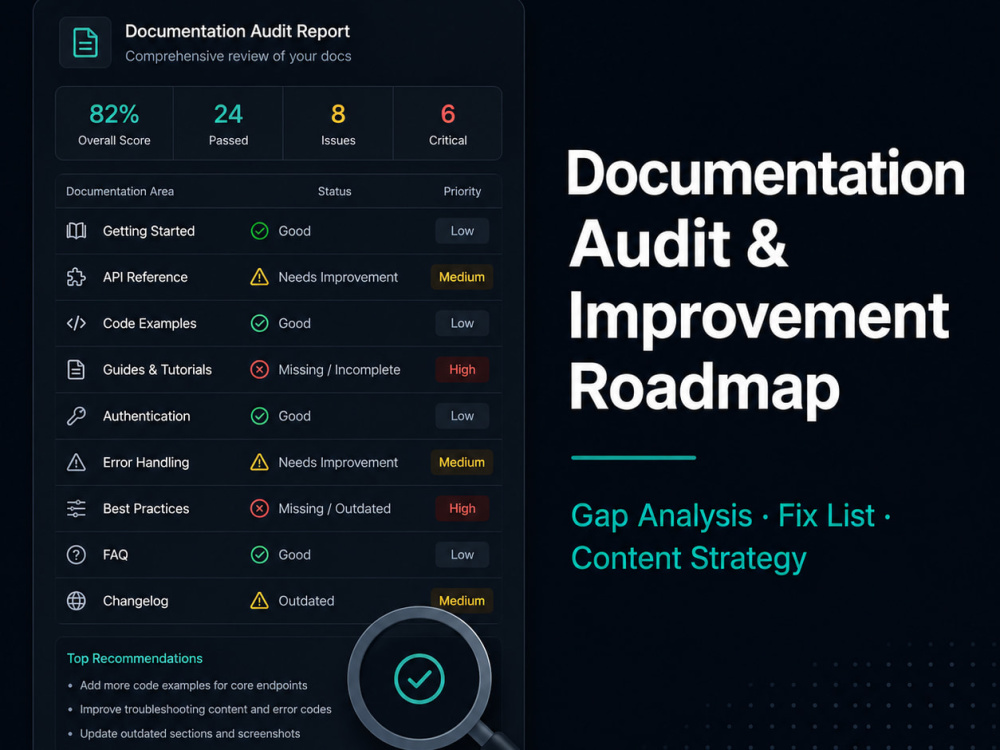Screen dimensions: 1000x750
Task: Click the document icon beside Documentation Audit Report
Action: click(85, 43)
